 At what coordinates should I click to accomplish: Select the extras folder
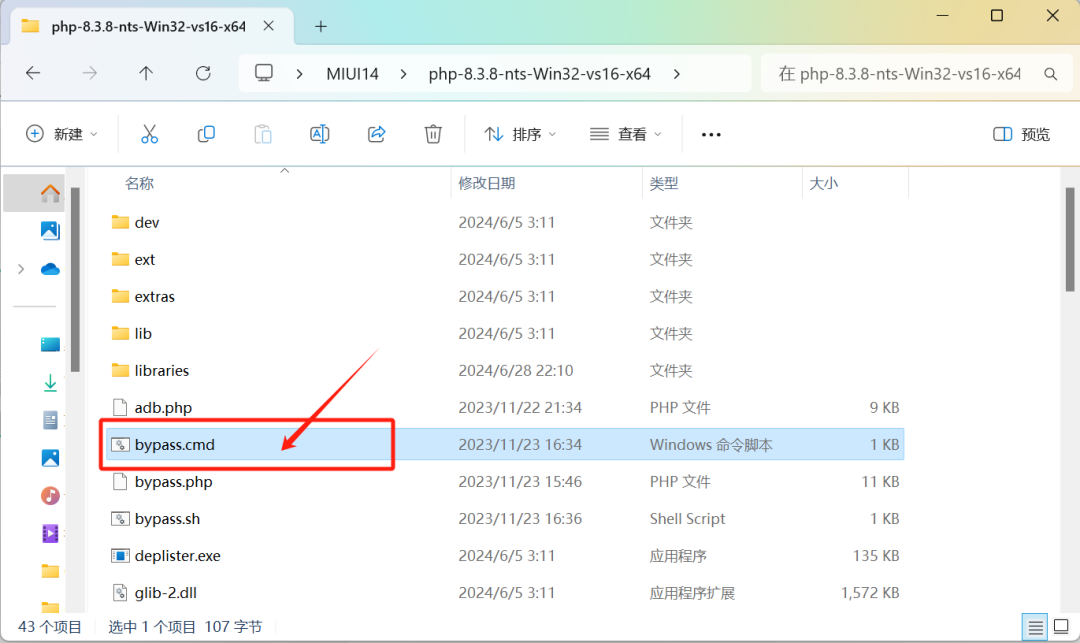[505, 297]
